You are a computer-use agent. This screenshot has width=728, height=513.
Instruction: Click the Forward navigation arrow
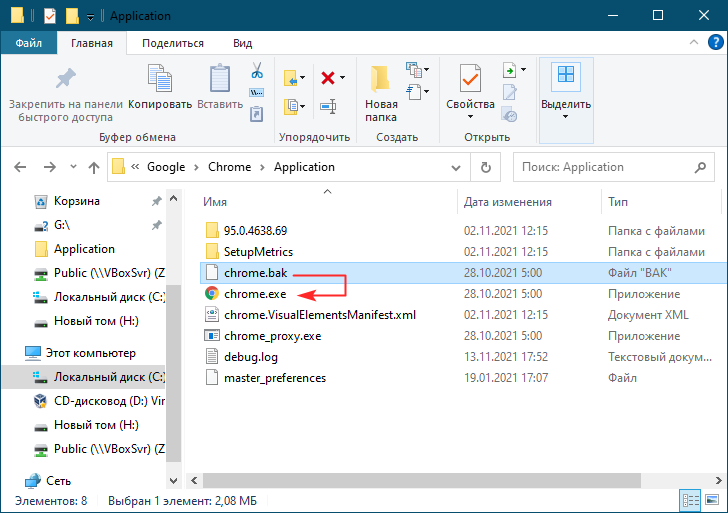[x=50, y=167]
